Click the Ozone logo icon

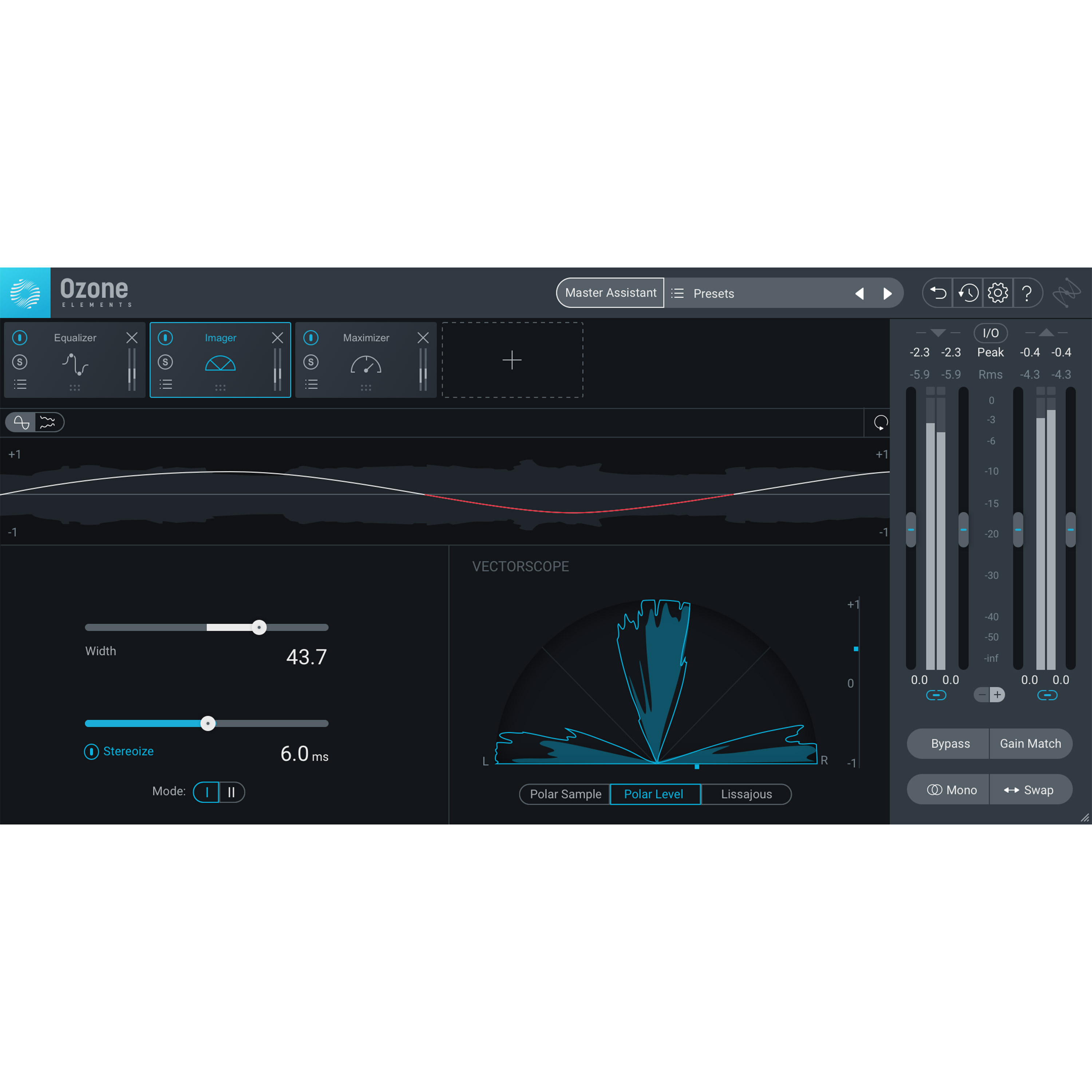tap(25, 293)
